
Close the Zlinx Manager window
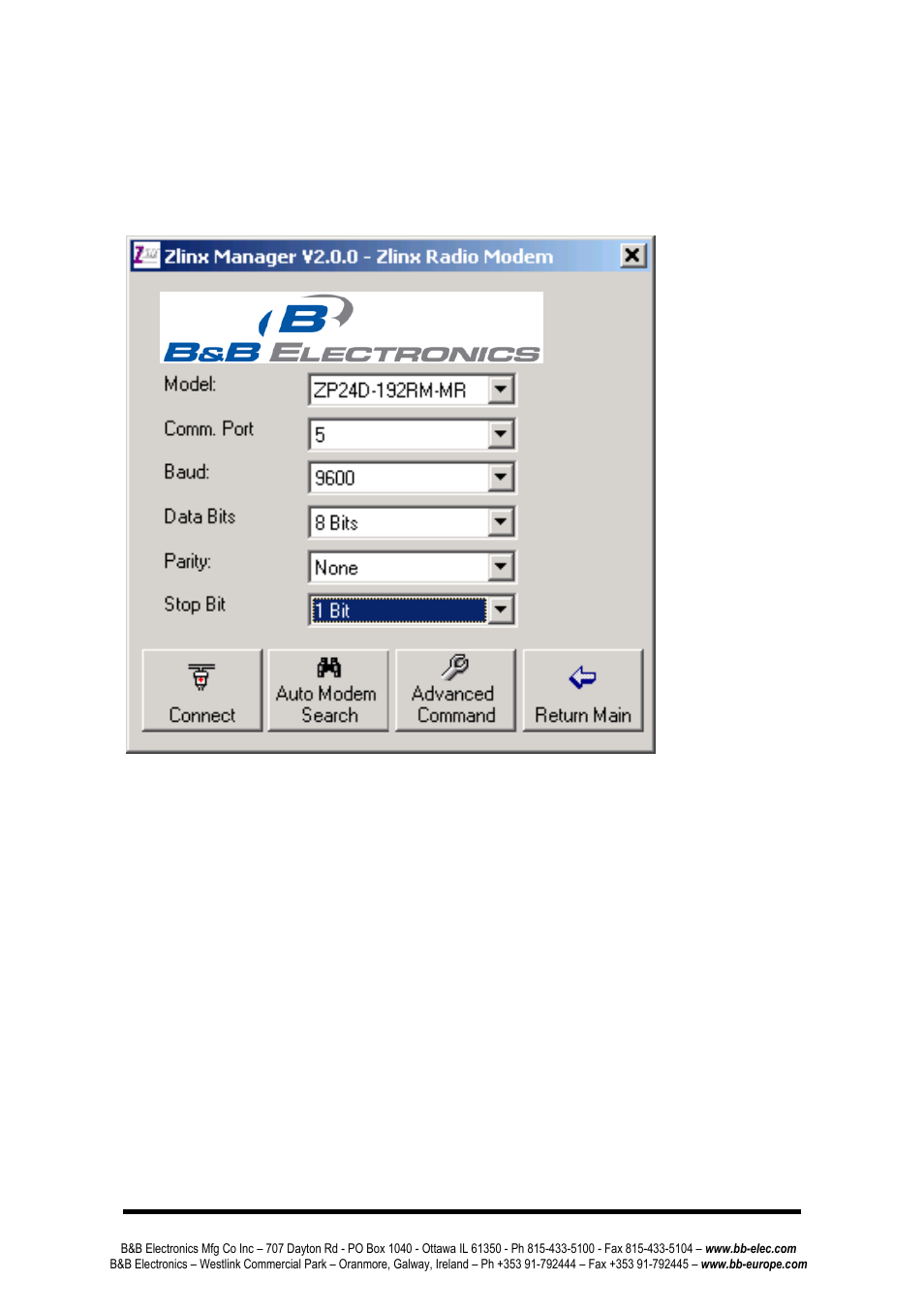632,256
